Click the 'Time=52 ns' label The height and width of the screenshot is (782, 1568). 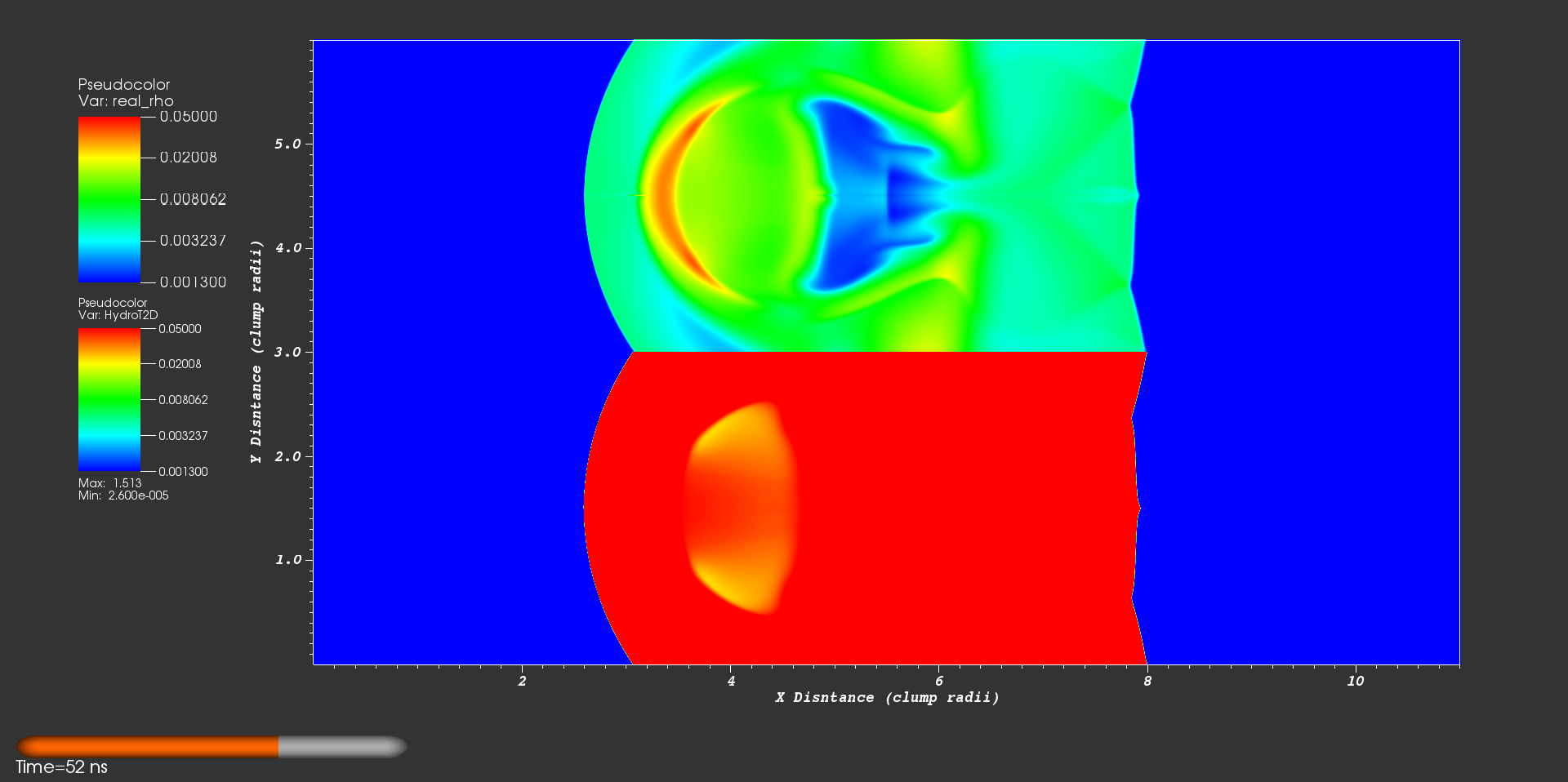coord(61,767)
